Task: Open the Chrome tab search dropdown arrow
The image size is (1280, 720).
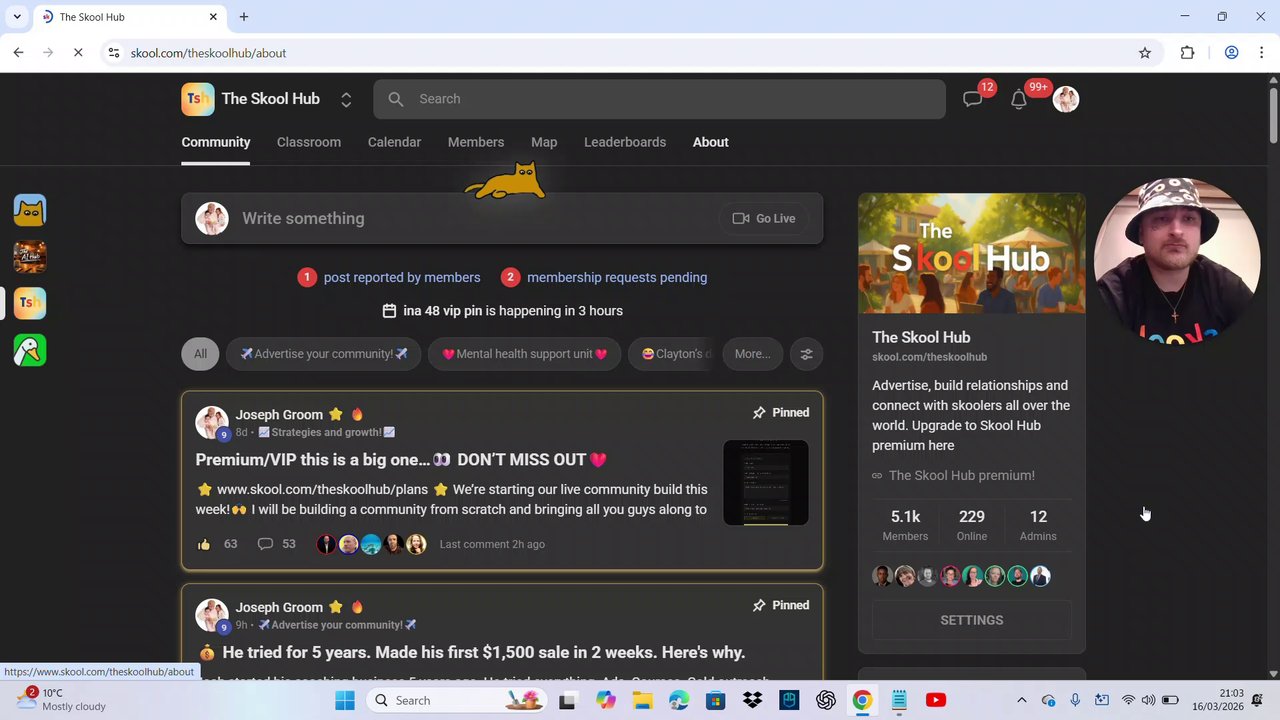Action: point(17,17)
